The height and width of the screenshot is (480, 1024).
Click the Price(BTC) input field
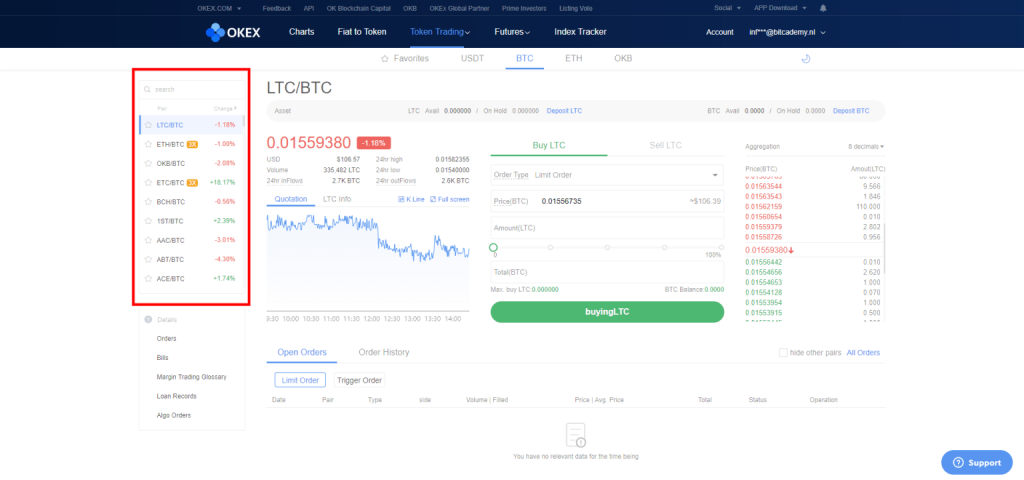pos(607,201)
